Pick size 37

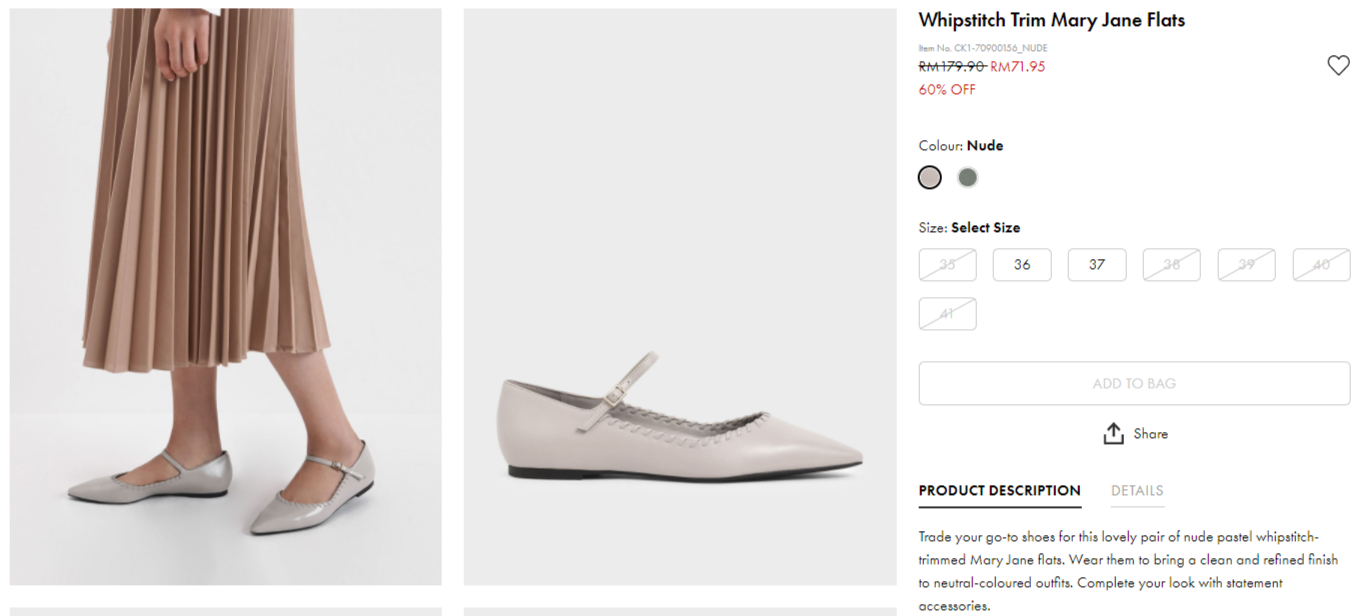[1096, 265]
